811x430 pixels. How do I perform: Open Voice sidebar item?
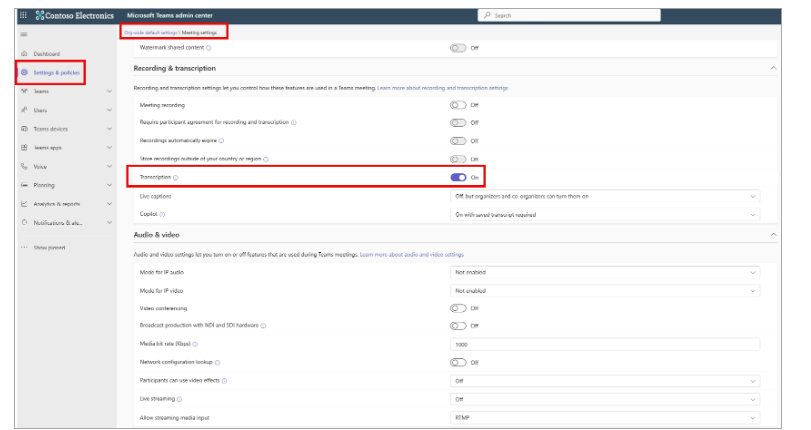click(40, 167)
